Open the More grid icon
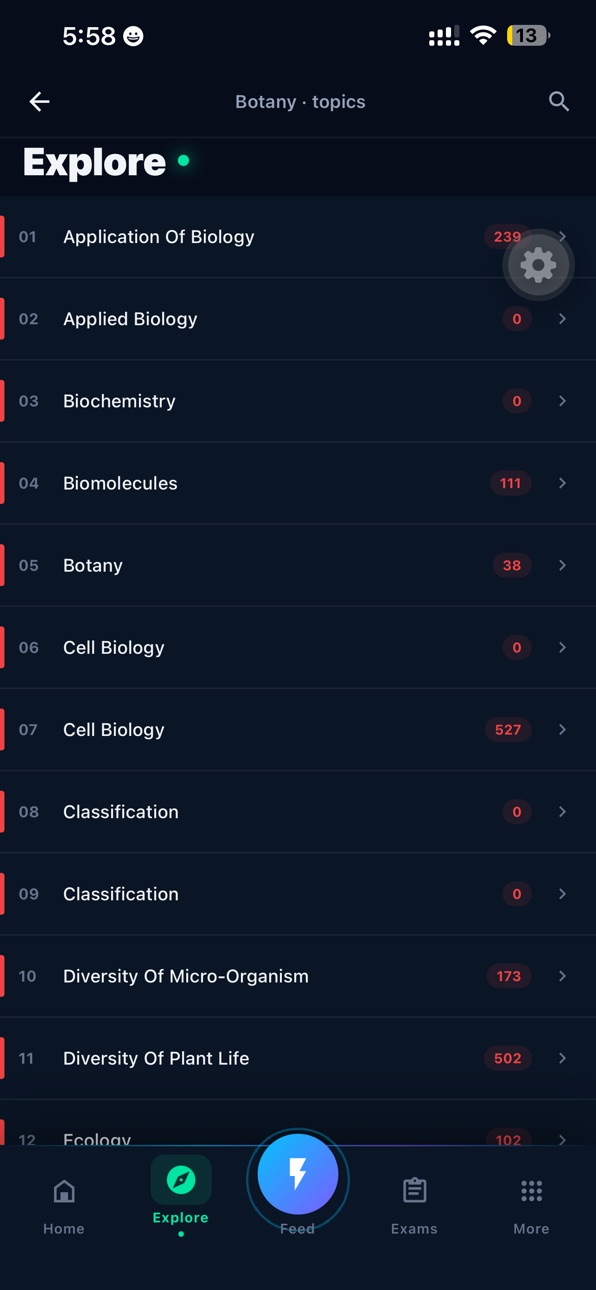596x1290 pixels. [x=531, y=1191]
